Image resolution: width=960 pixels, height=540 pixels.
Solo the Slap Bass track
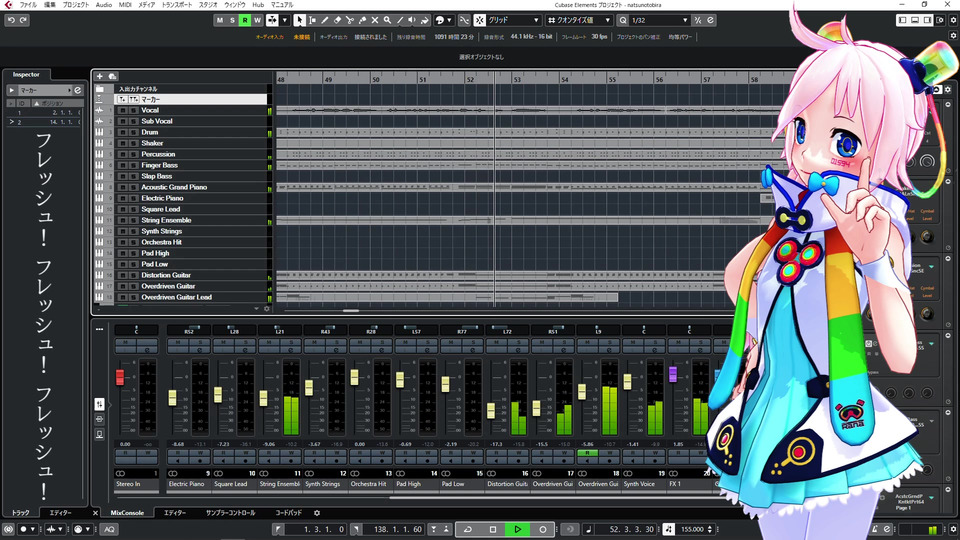(x=133, y=176)
